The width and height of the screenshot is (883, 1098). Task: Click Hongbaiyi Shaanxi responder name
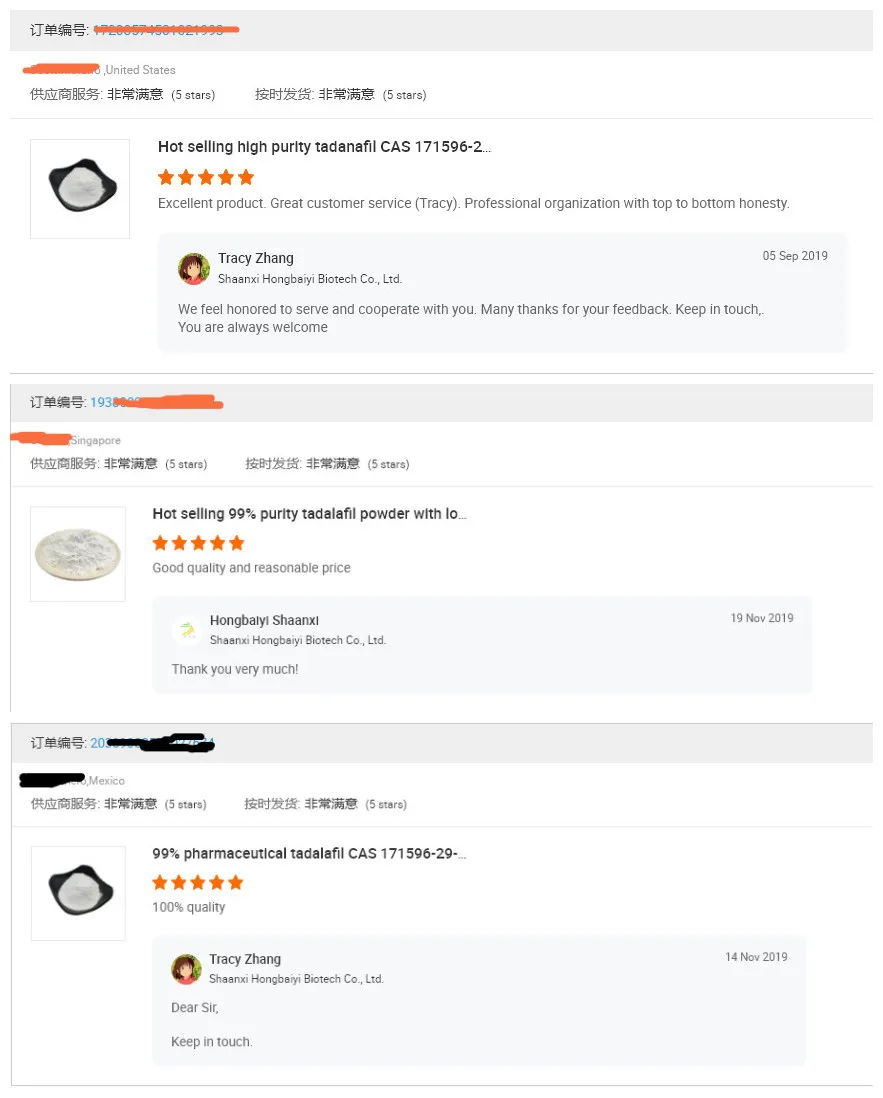point(264,620)
